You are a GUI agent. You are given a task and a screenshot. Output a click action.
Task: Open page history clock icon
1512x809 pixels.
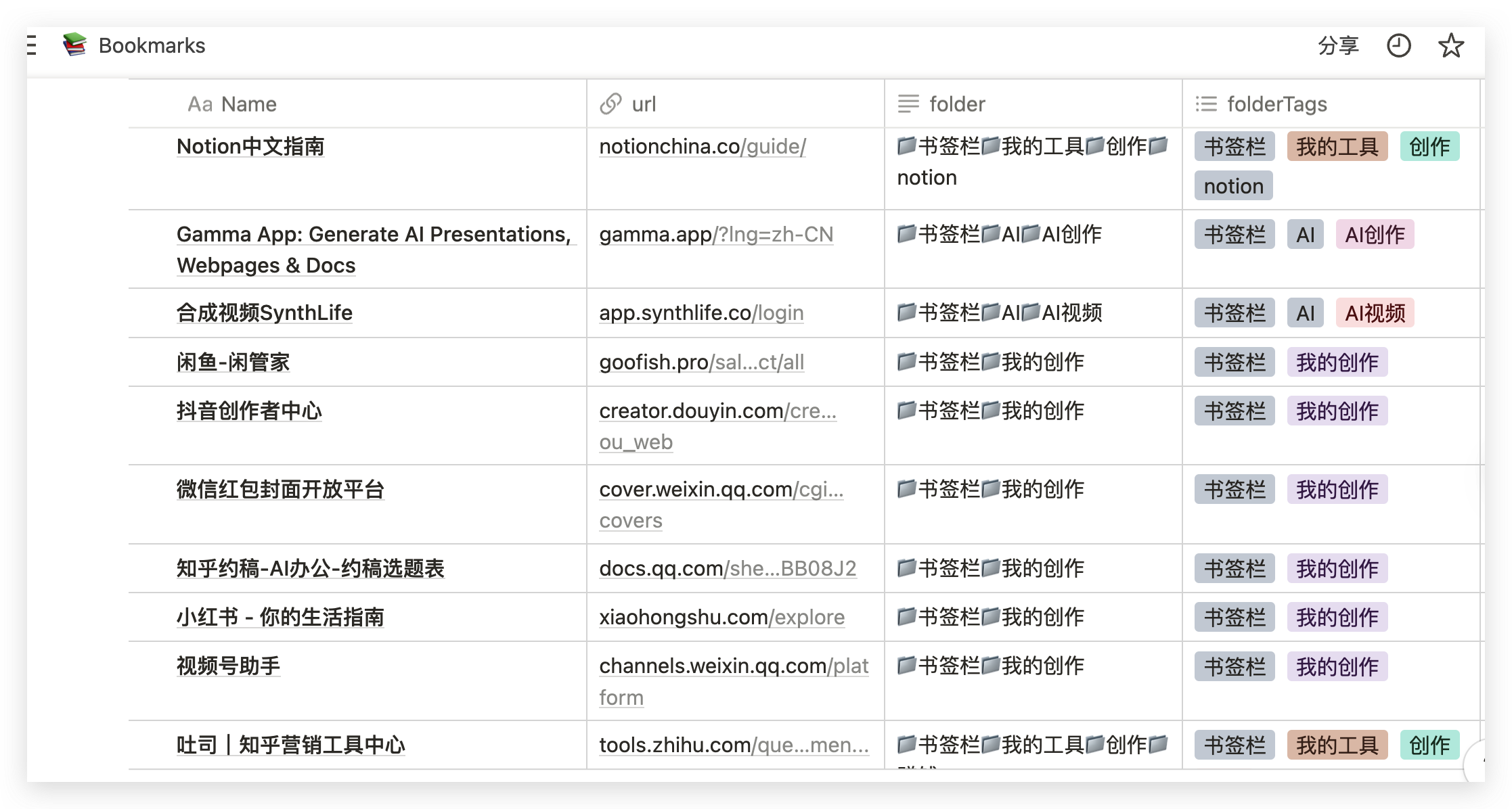pos(1398,46)
